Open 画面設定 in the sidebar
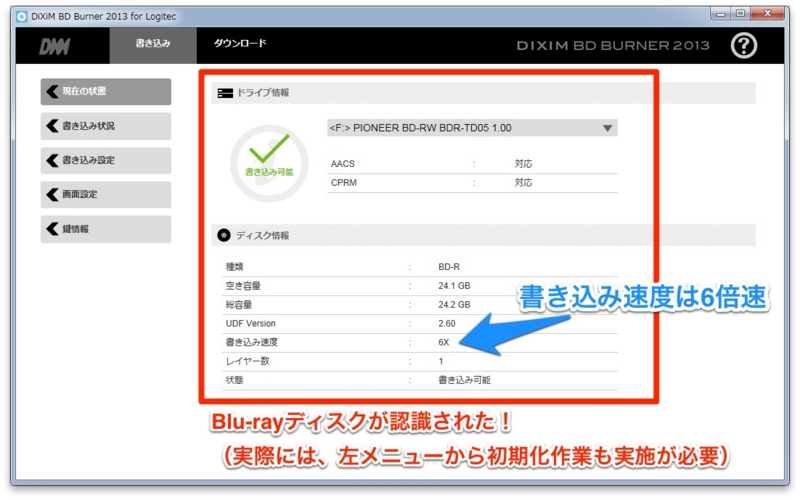Screen dimensions: 800x500 click(x=106, y=194)
